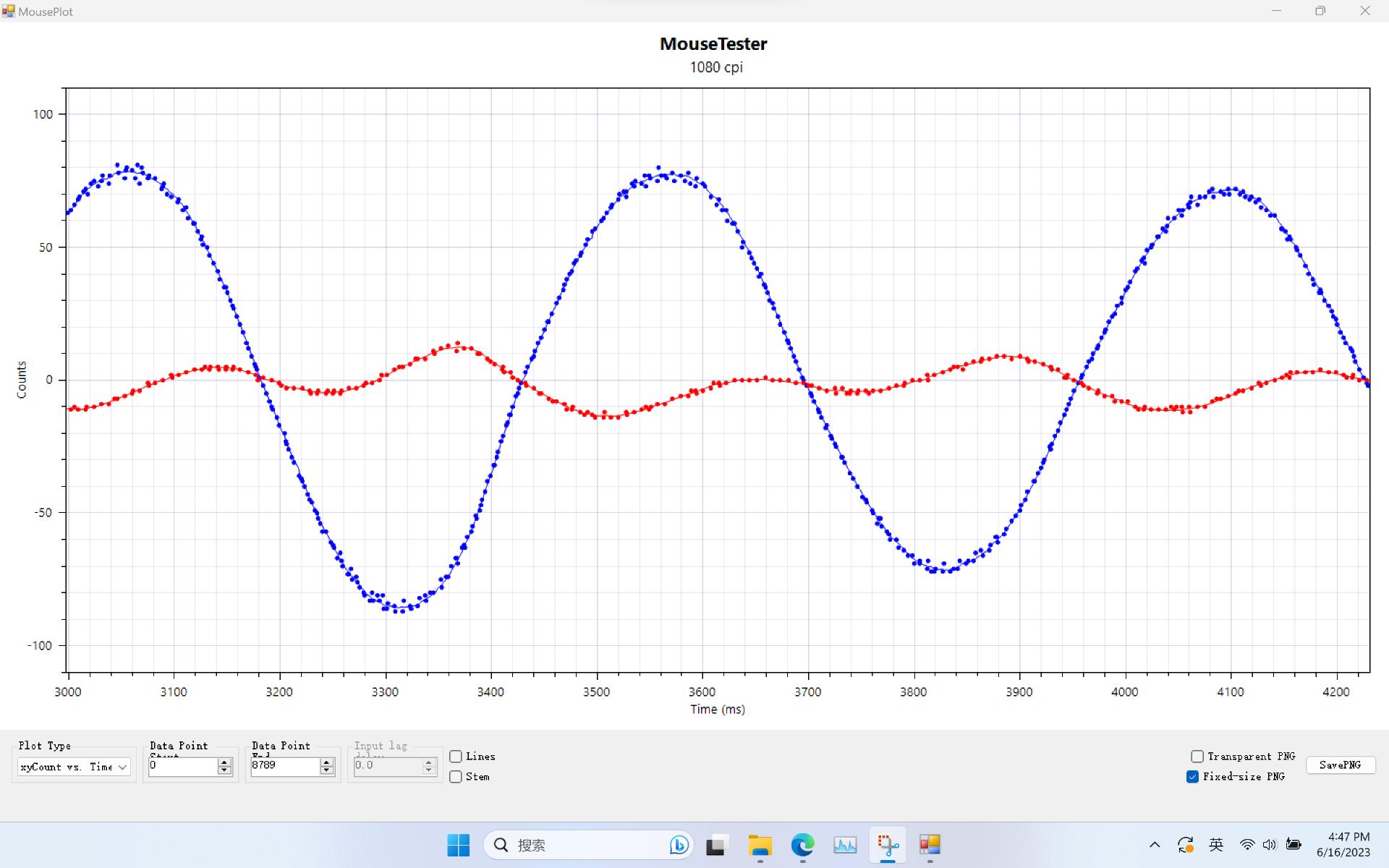Open the volume control in system tray

point(1270,845)
